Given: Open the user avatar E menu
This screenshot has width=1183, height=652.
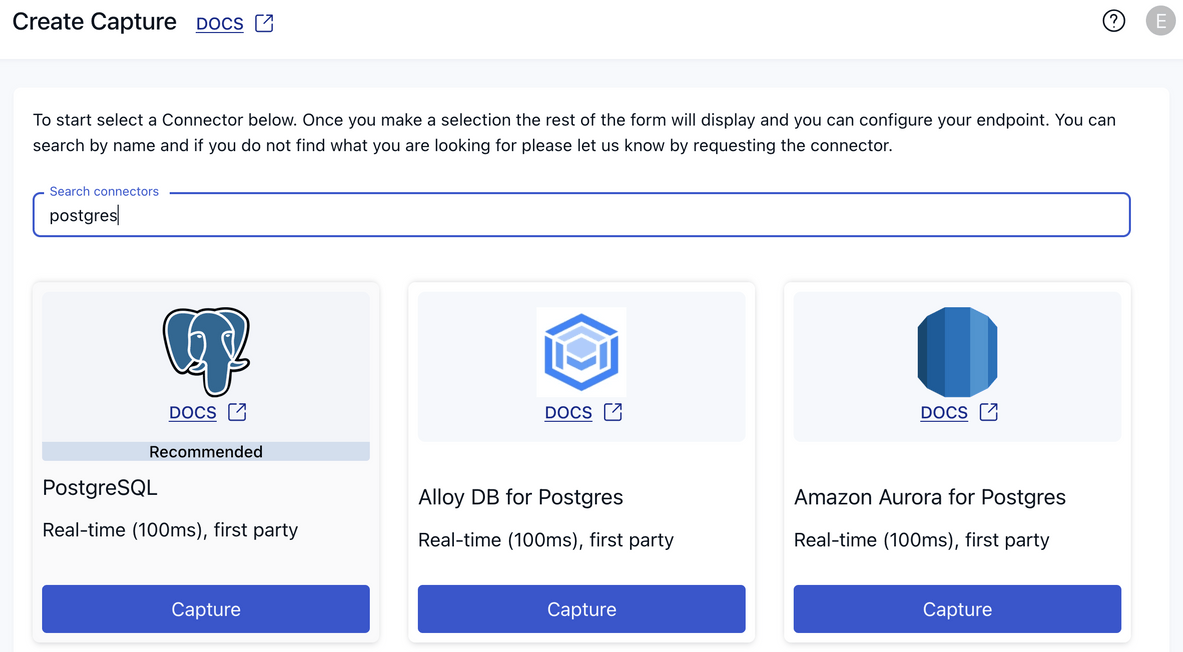Looking at the screenshot, I should pos(1160,21).
